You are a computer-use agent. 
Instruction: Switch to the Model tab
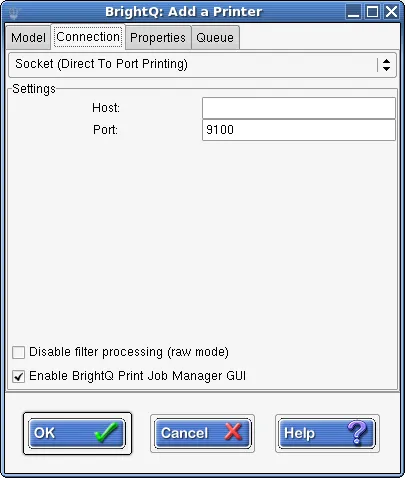[x=28, y=37]
